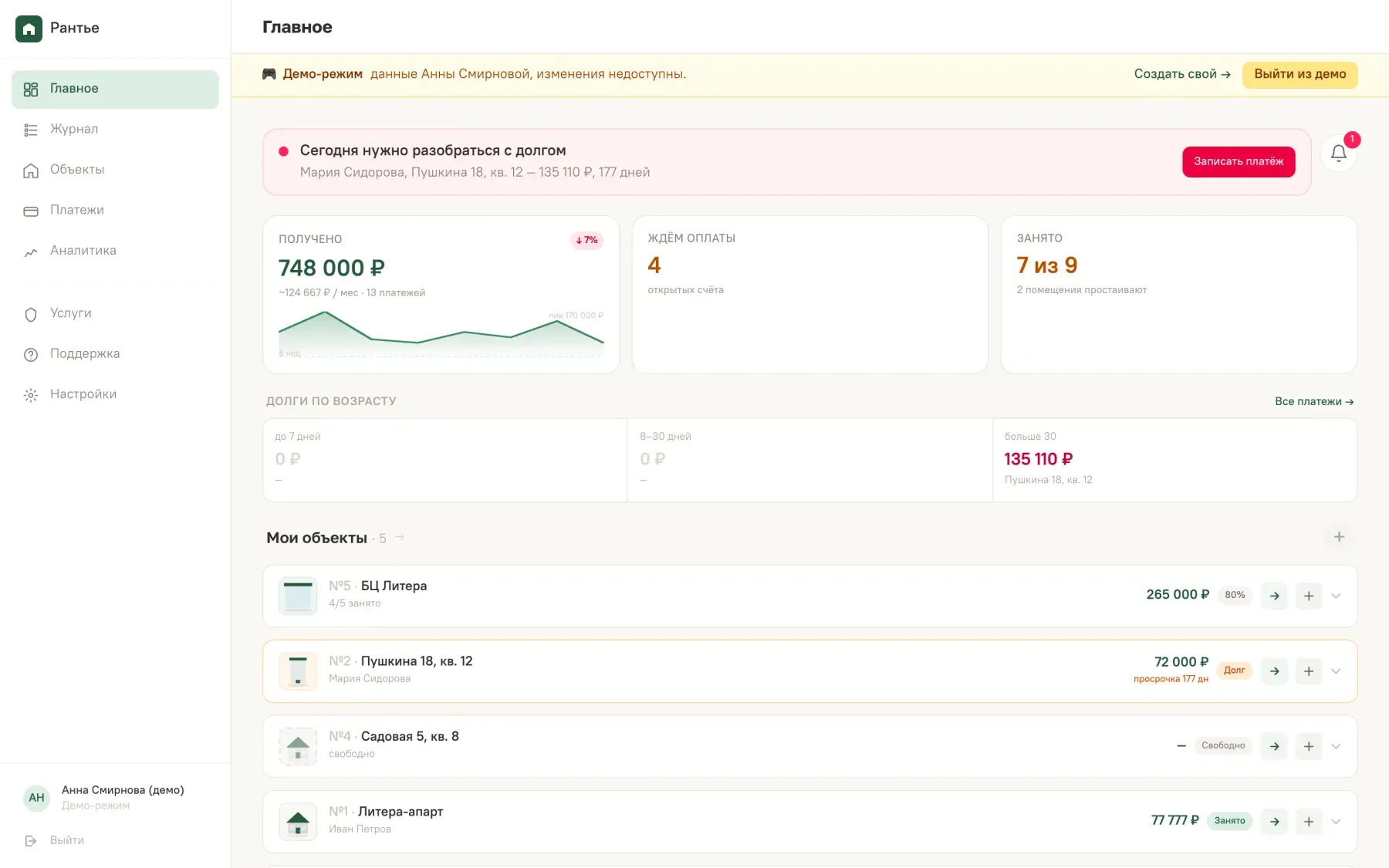The width and height of the screenshot is (1389, 868).
Task: Click Выйти из демо button
Action: (1300, 75)
